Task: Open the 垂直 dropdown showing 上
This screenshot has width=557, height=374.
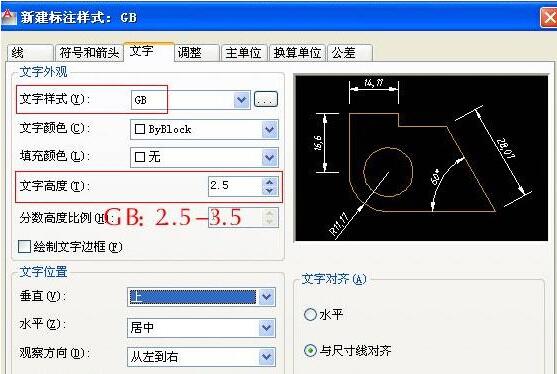Action: pyautogui.click(x=201, y=297)
